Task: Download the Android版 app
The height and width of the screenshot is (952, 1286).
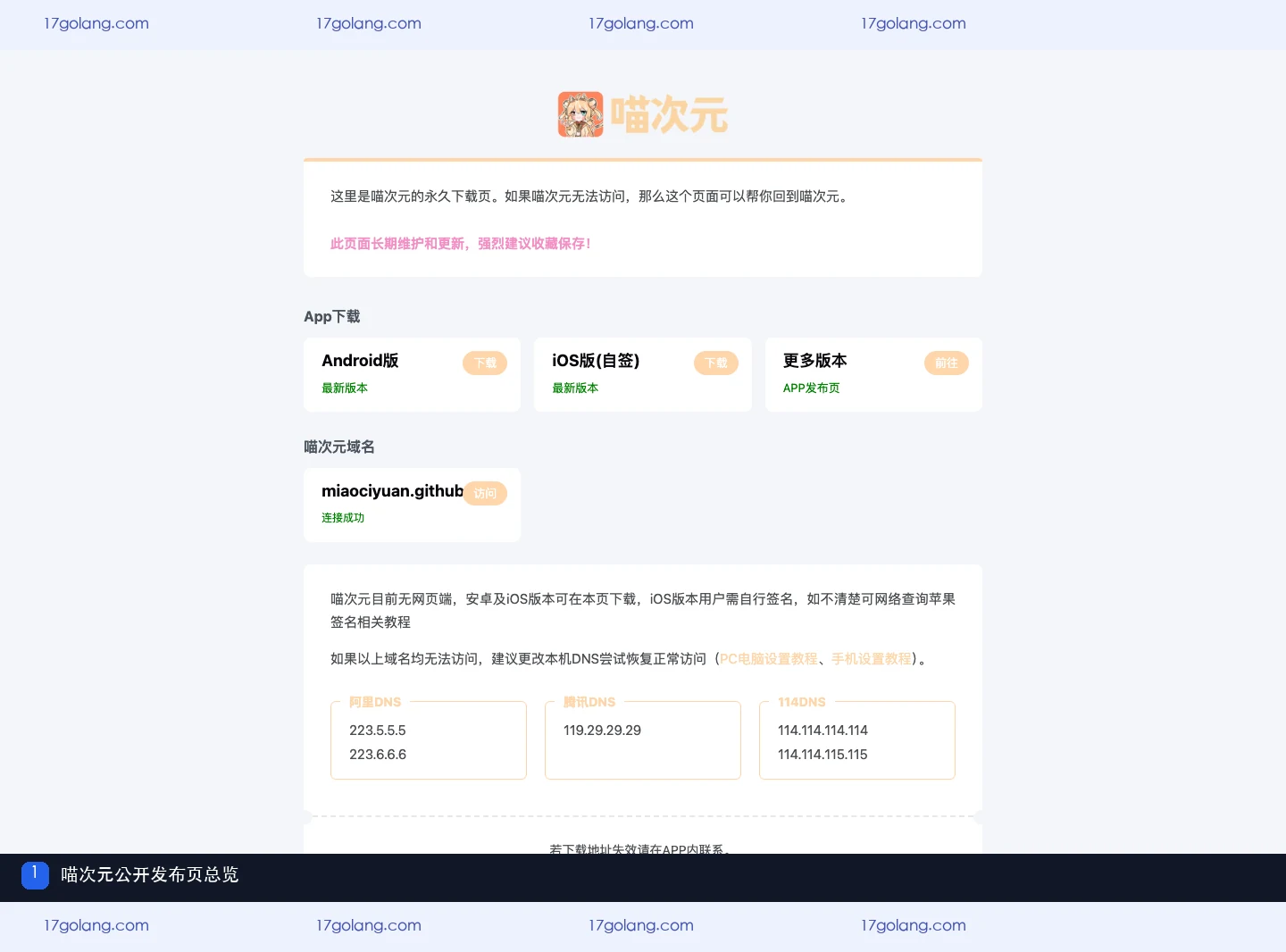Action: [x=485, y=363]
